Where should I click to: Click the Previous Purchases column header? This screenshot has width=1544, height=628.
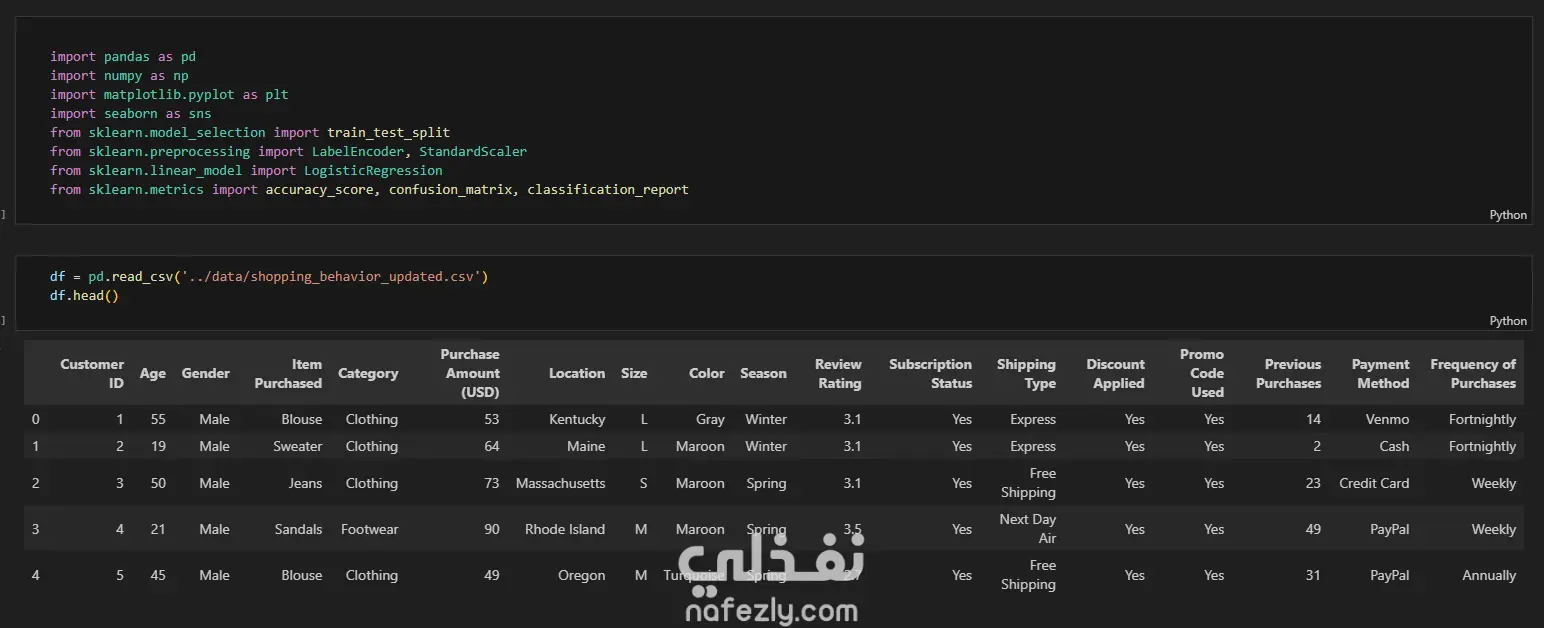point(1288,373)
